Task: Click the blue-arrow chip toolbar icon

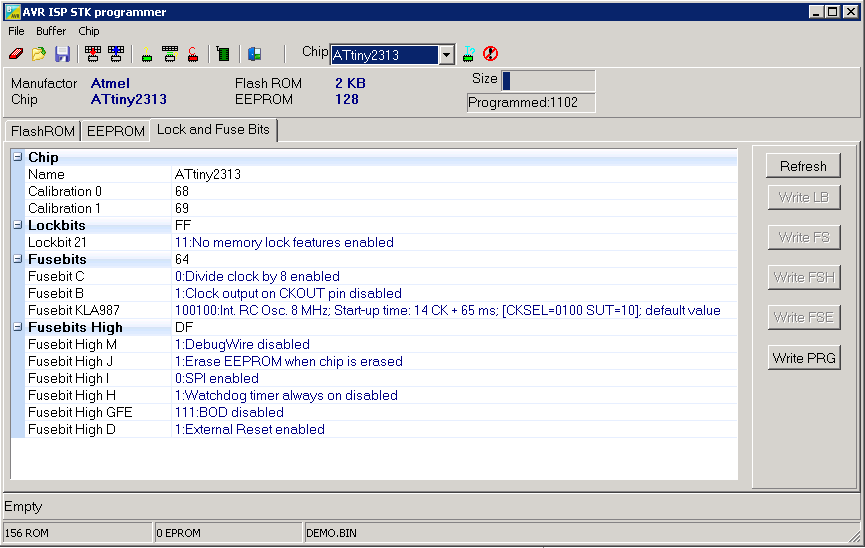Action: 115,54
